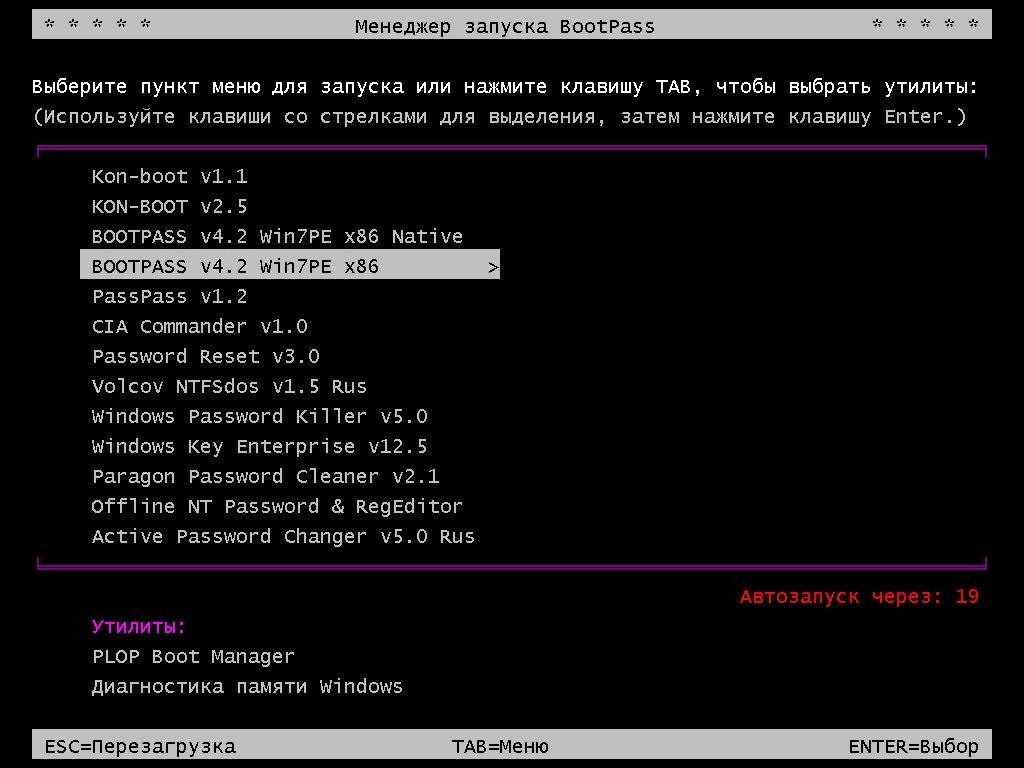
Task: Click ESC=Перезагрузка in the bottom bar
Action: point(140,746)
